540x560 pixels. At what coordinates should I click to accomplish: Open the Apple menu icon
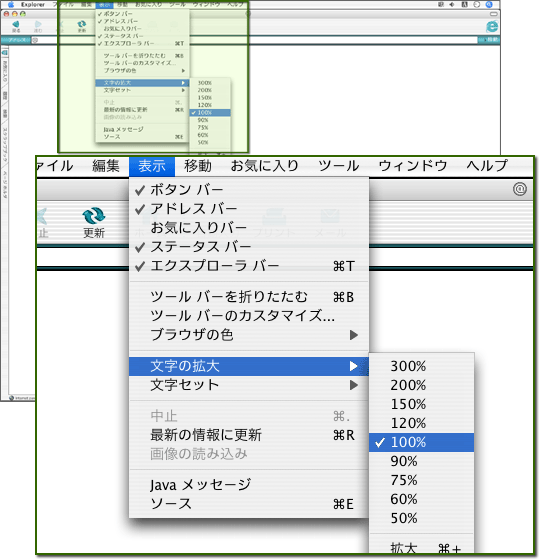(x=11, y=4)
